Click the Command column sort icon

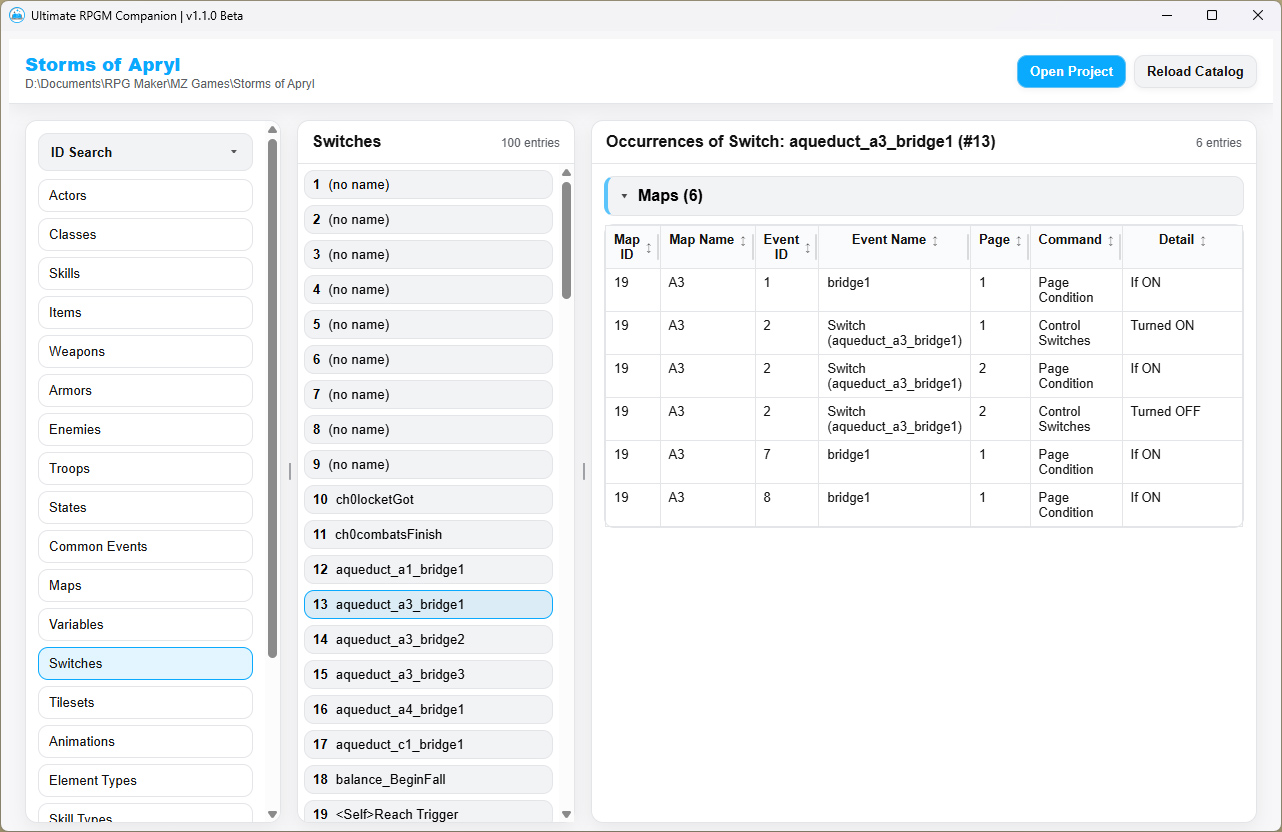(x=1111, y=241)
